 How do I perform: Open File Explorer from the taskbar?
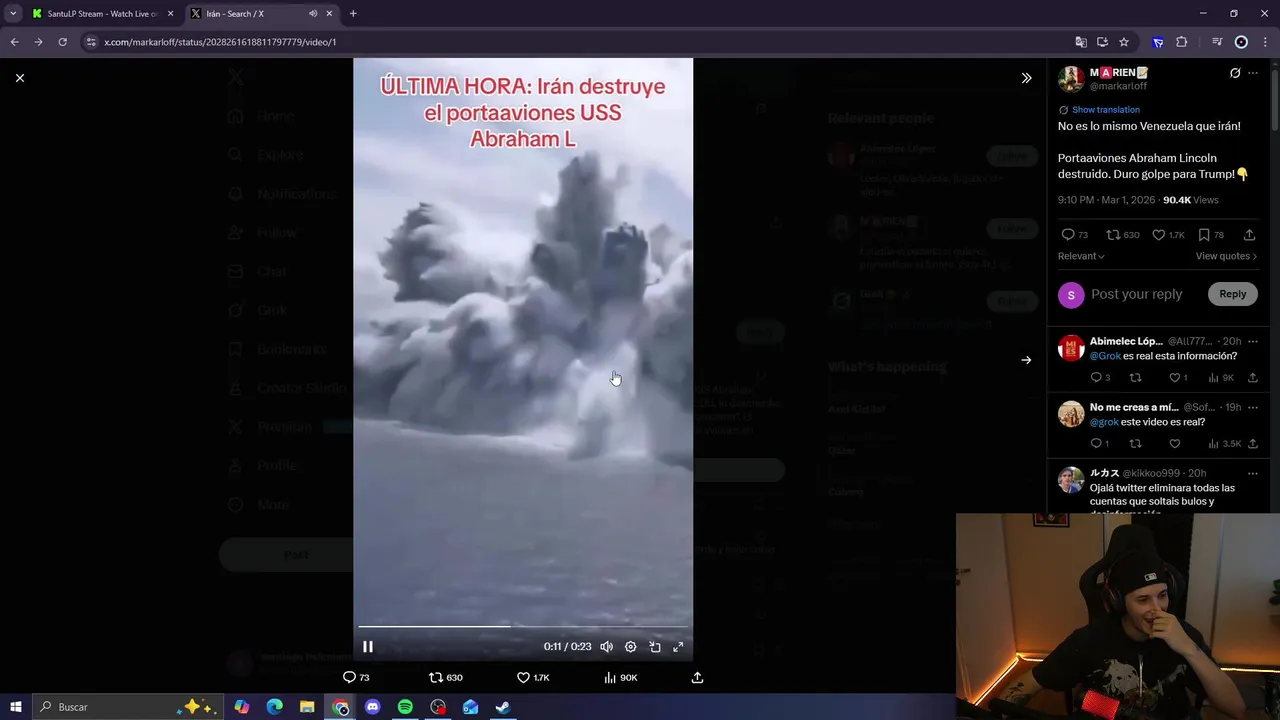(307, 707)
